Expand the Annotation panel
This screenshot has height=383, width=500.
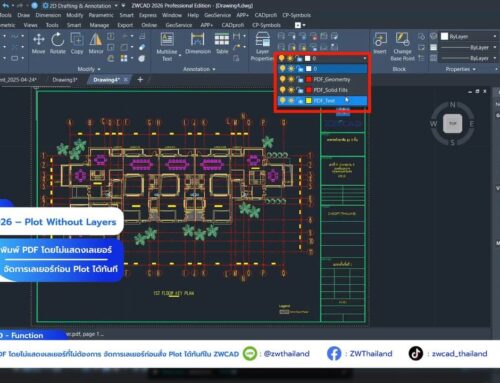[x=199, y=69]
